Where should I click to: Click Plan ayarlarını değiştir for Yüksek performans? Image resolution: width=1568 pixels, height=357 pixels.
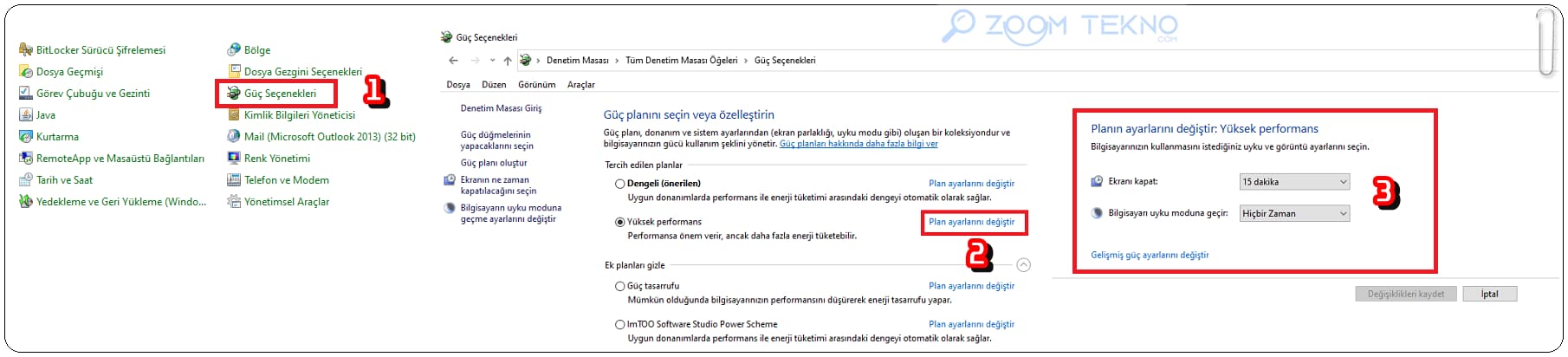pos(971,222)
